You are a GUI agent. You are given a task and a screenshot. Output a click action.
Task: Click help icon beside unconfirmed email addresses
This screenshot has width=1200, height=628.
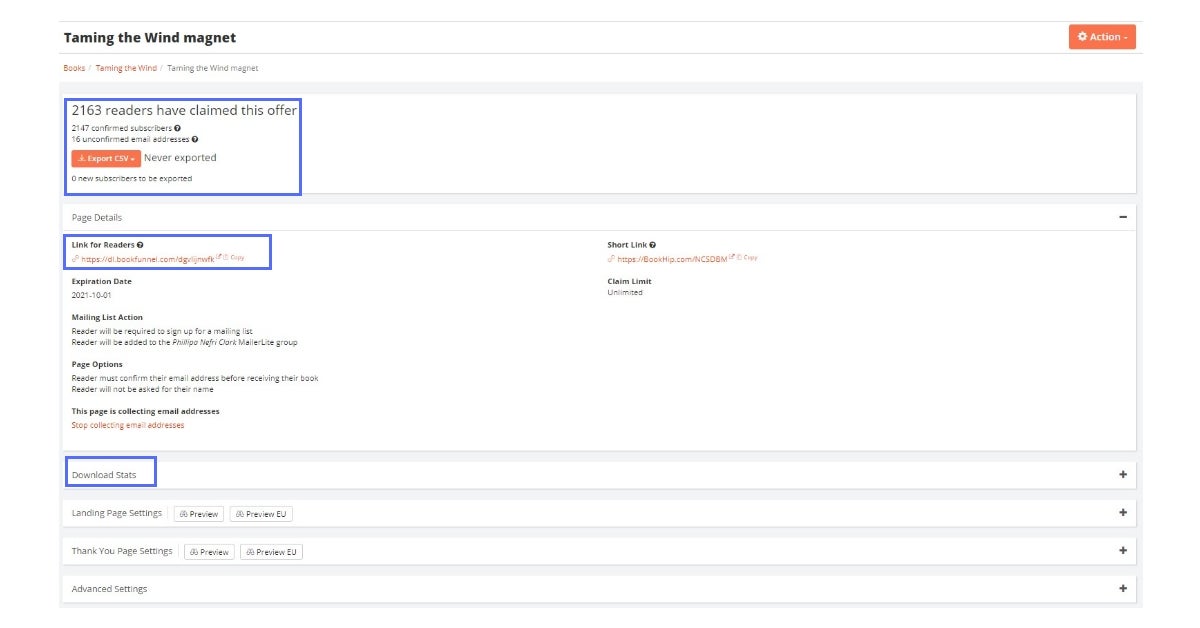(195, 139)
